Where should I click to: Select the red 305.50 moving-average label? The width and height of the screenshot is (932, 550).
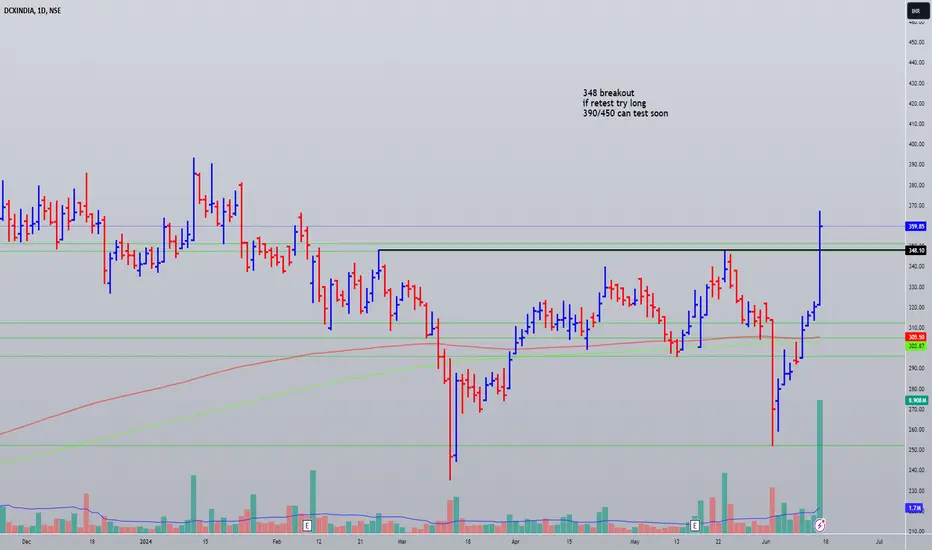coord(916,337)
